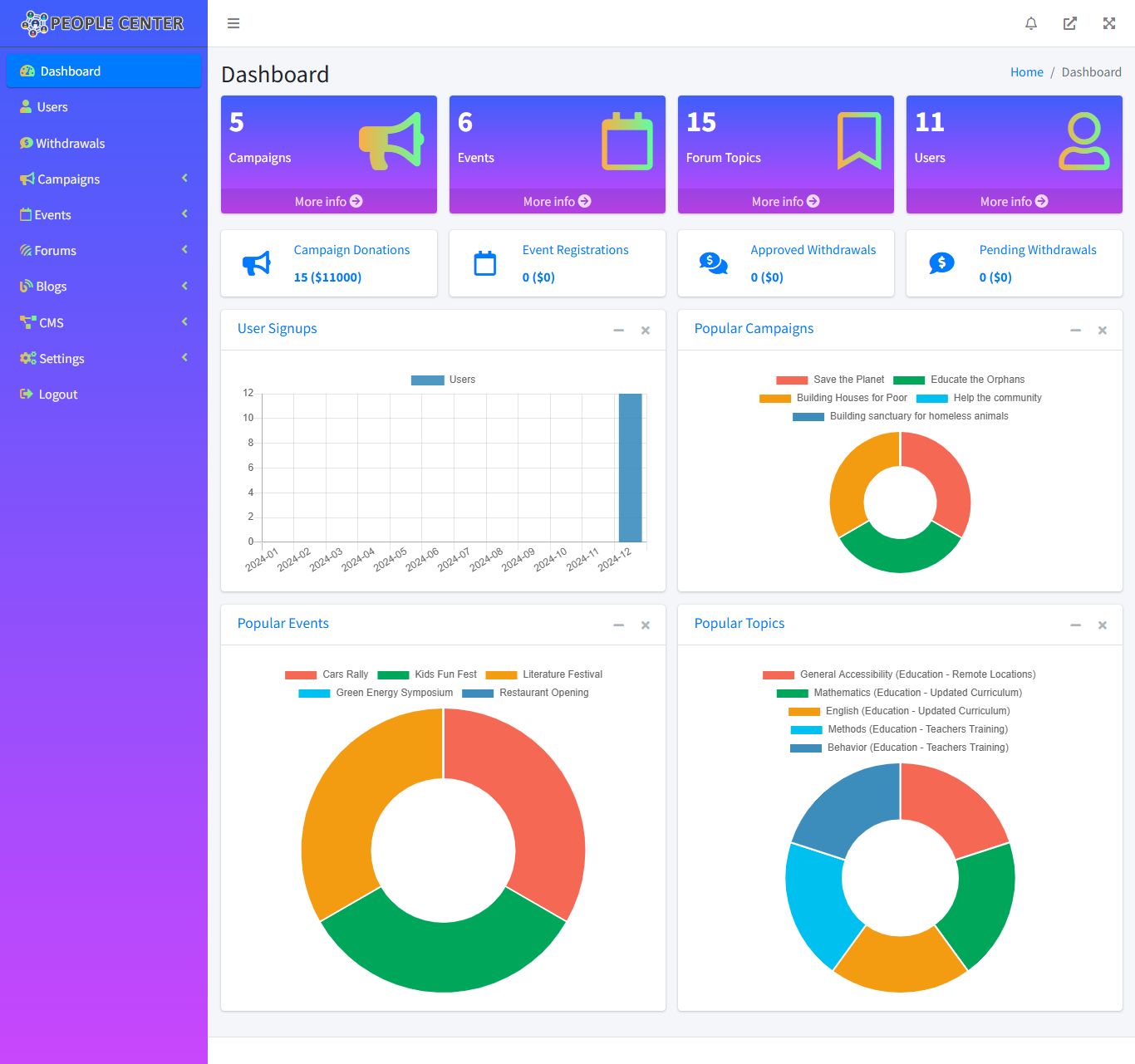The height and width of the screenshot is (1064, 1135).
Task: Collapse the Popular Topics panel
Action: pos(1075,625)
